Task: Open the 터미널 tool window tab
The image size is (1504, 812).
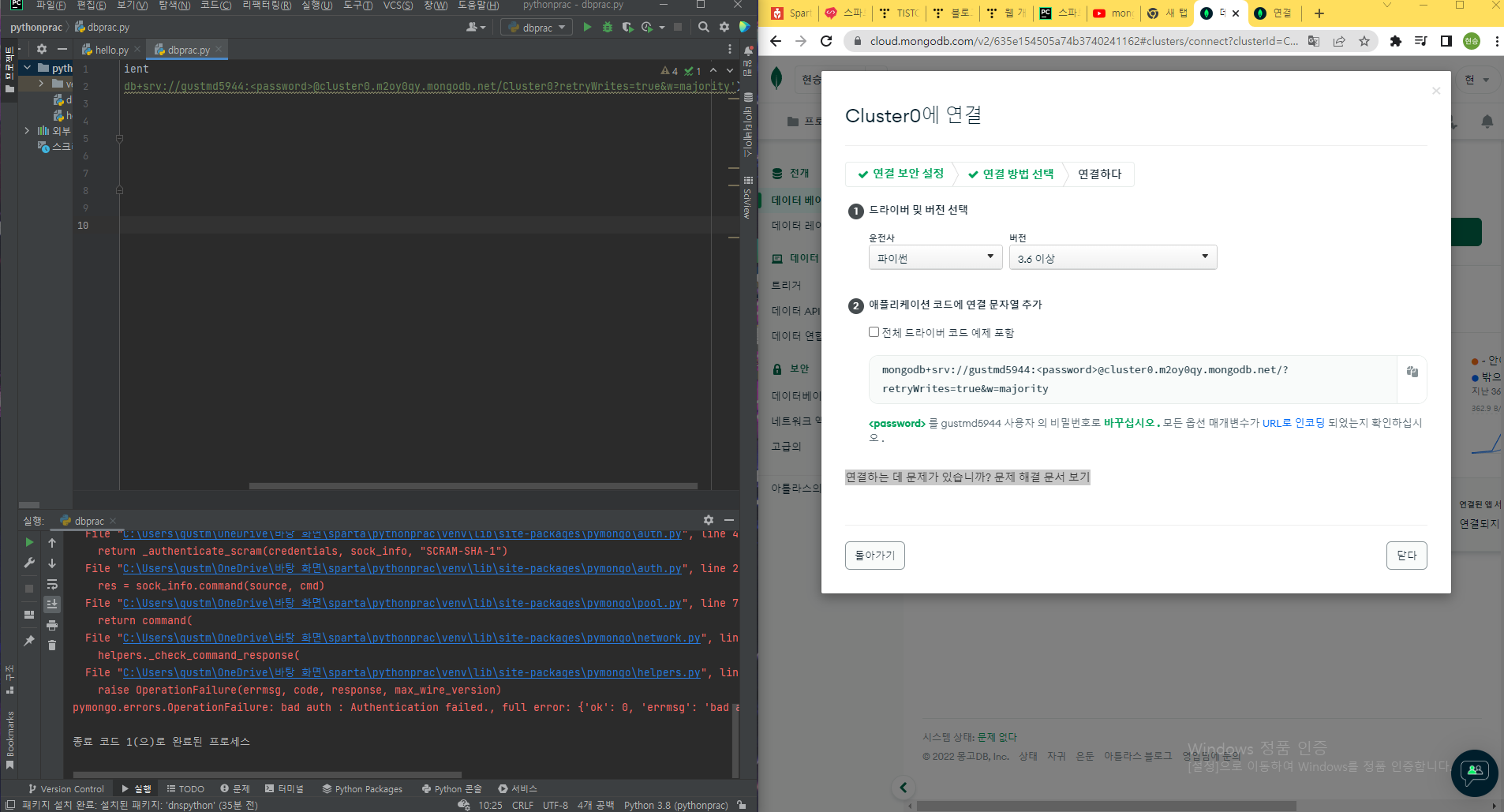Action: (284, 788)
